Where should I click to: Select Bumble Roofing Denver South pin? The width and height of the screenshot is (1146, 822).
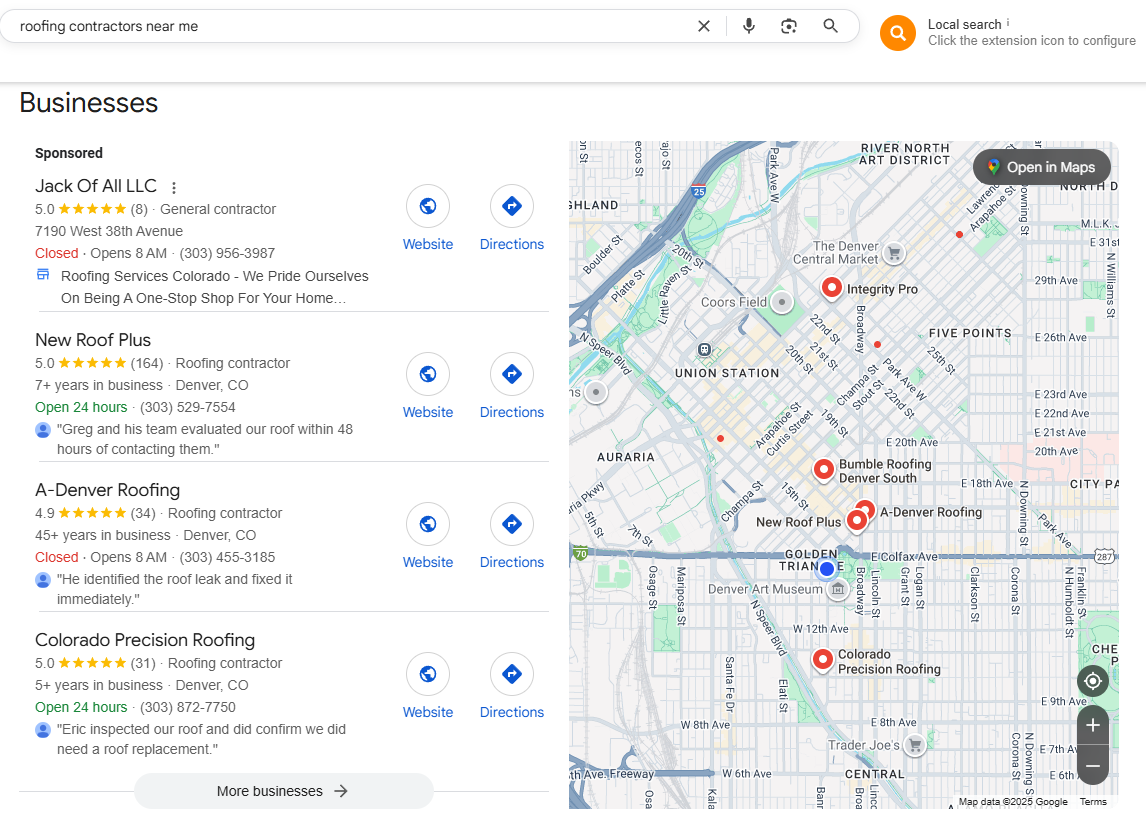(x=824, y=469)
